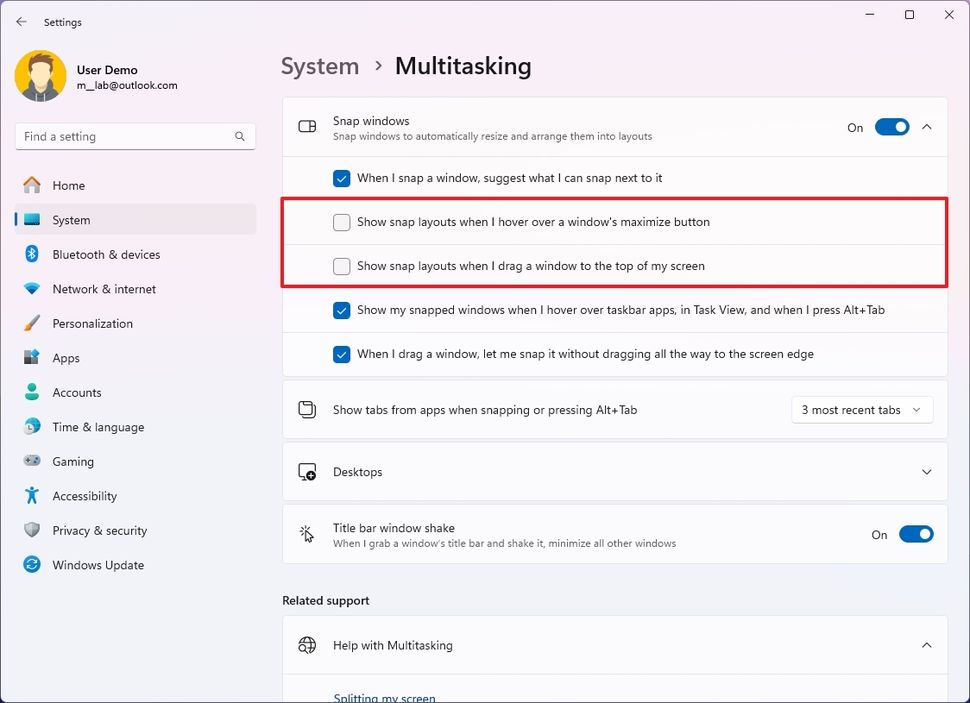Open the tabs shown when snapping dropdown
This screenshot has width=970, height=703.
(x=861, y=410)
